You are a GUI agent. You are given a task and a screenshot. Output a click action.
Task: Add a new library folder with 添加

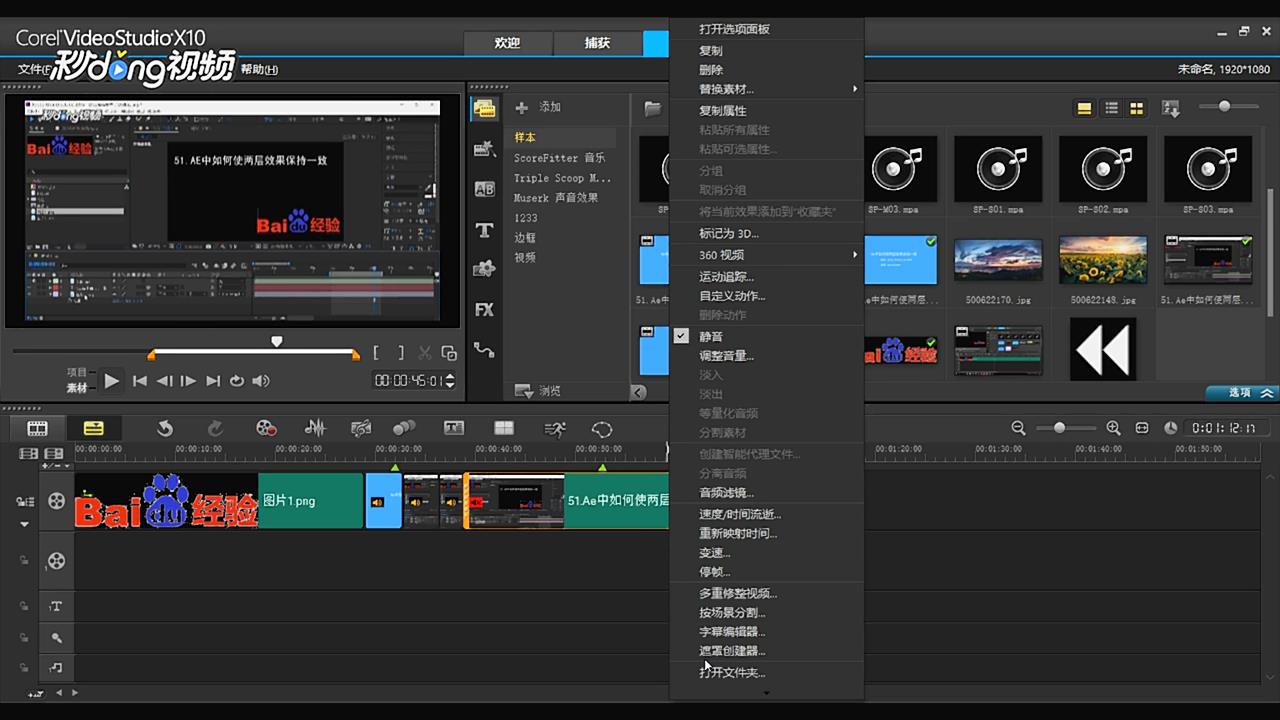point(538,107)
